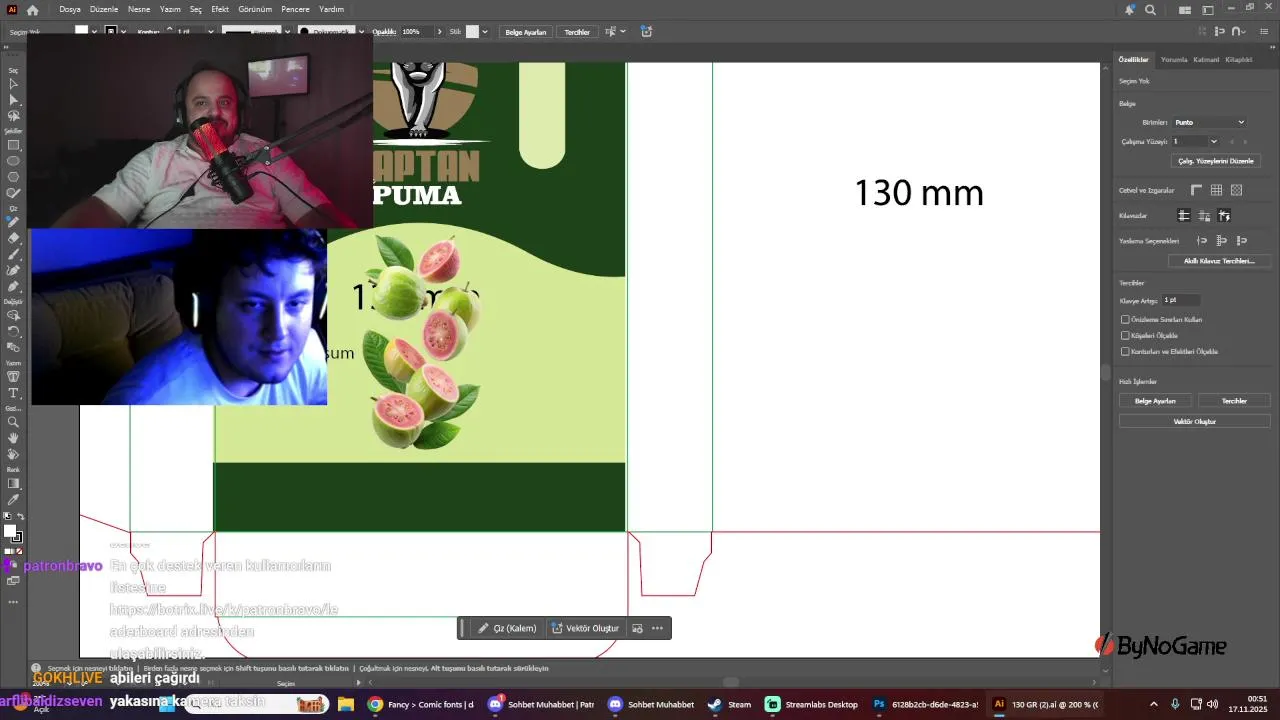This screenshot has width=1280, height=720.
Task: Open Photoshop document from taskbar
Action: (x=925, y=704)
